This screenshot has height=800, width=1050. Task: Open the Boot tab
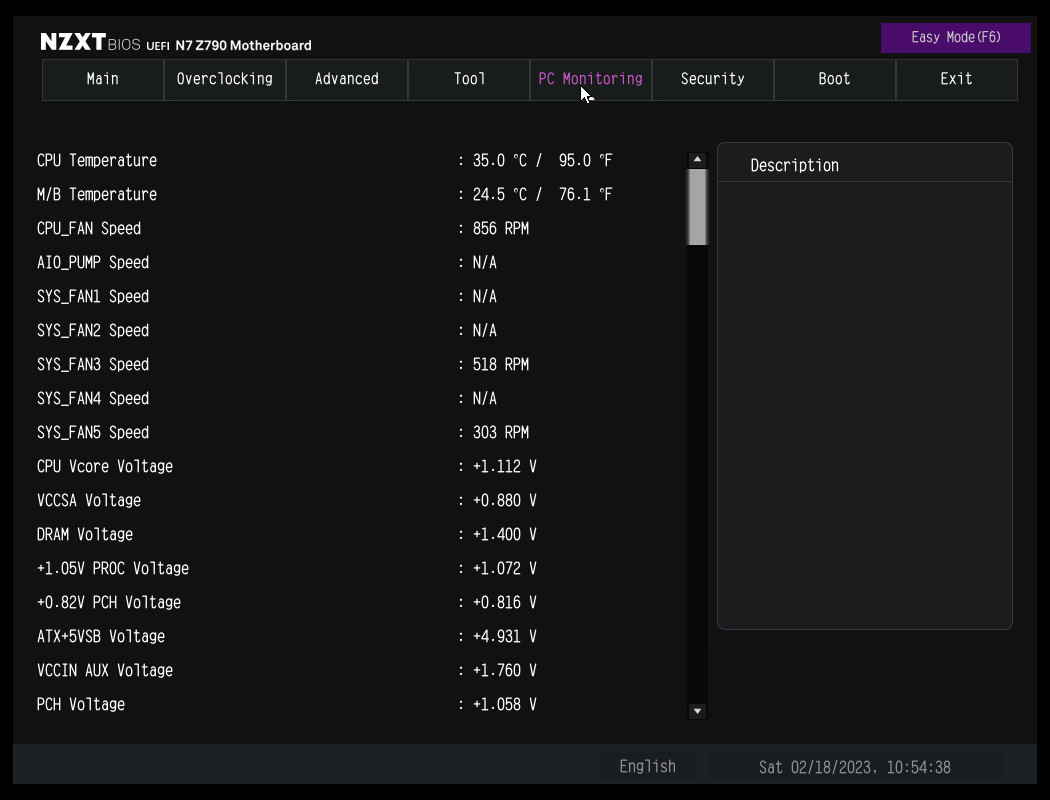click(835, 79)
